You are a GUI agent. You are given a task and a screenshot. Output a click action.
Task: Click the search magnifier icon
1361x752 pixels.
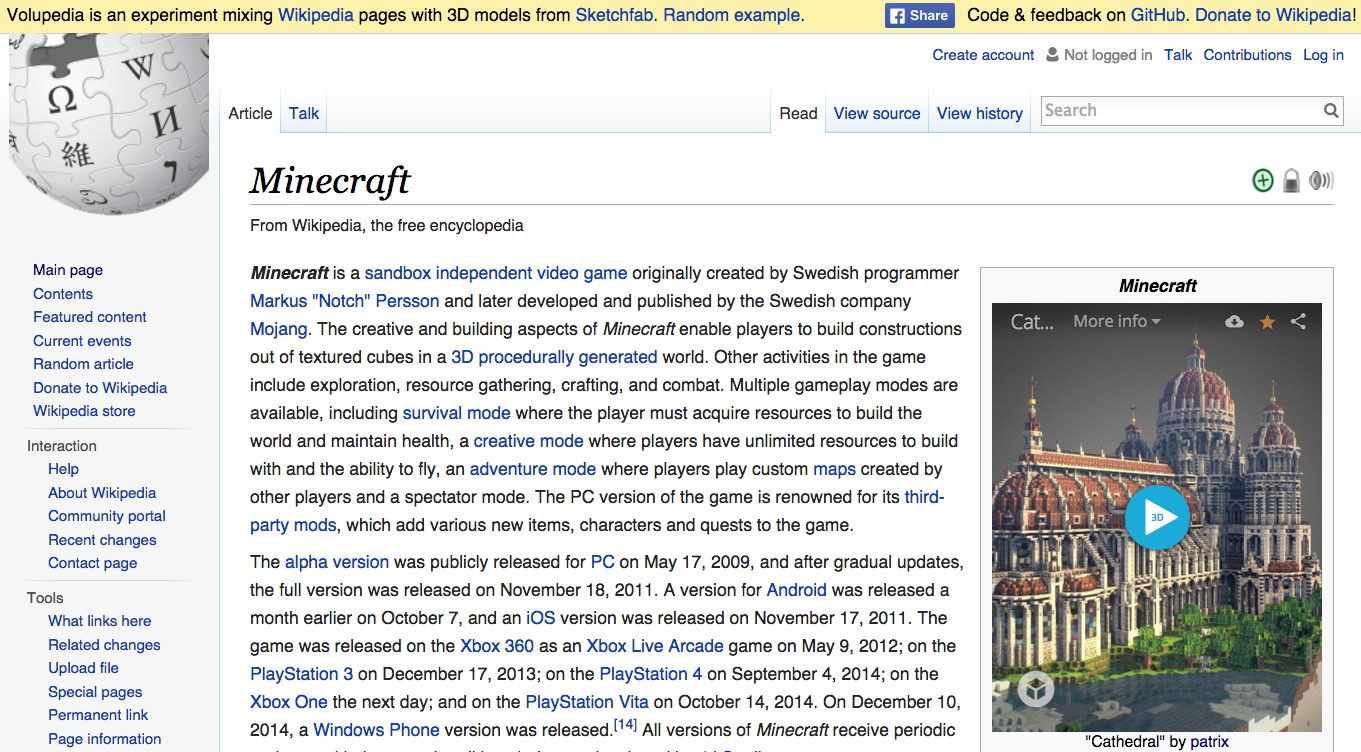[1331, 111]
